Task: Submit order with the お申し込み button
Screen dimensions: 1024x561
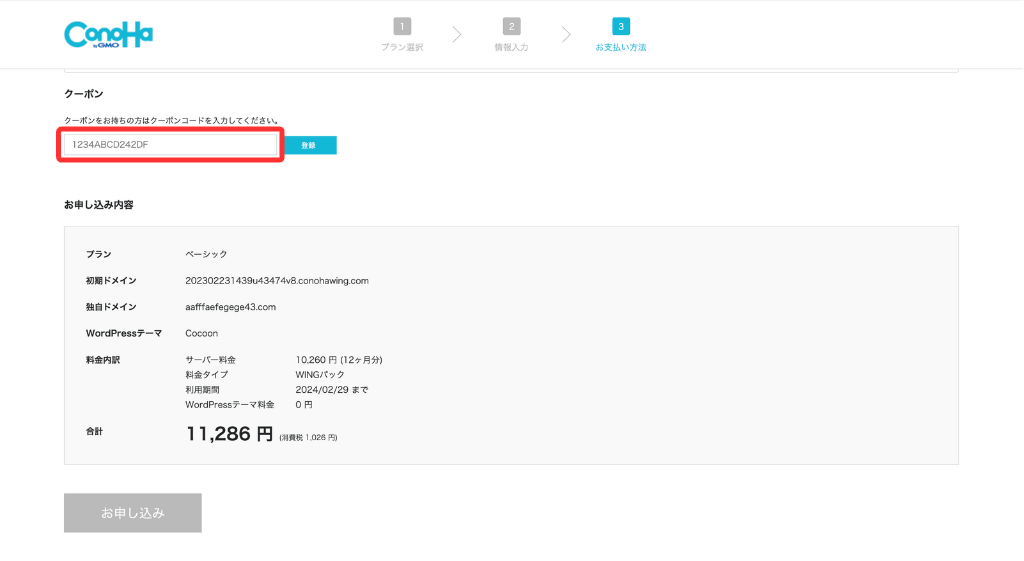Action: pos(133,513)
